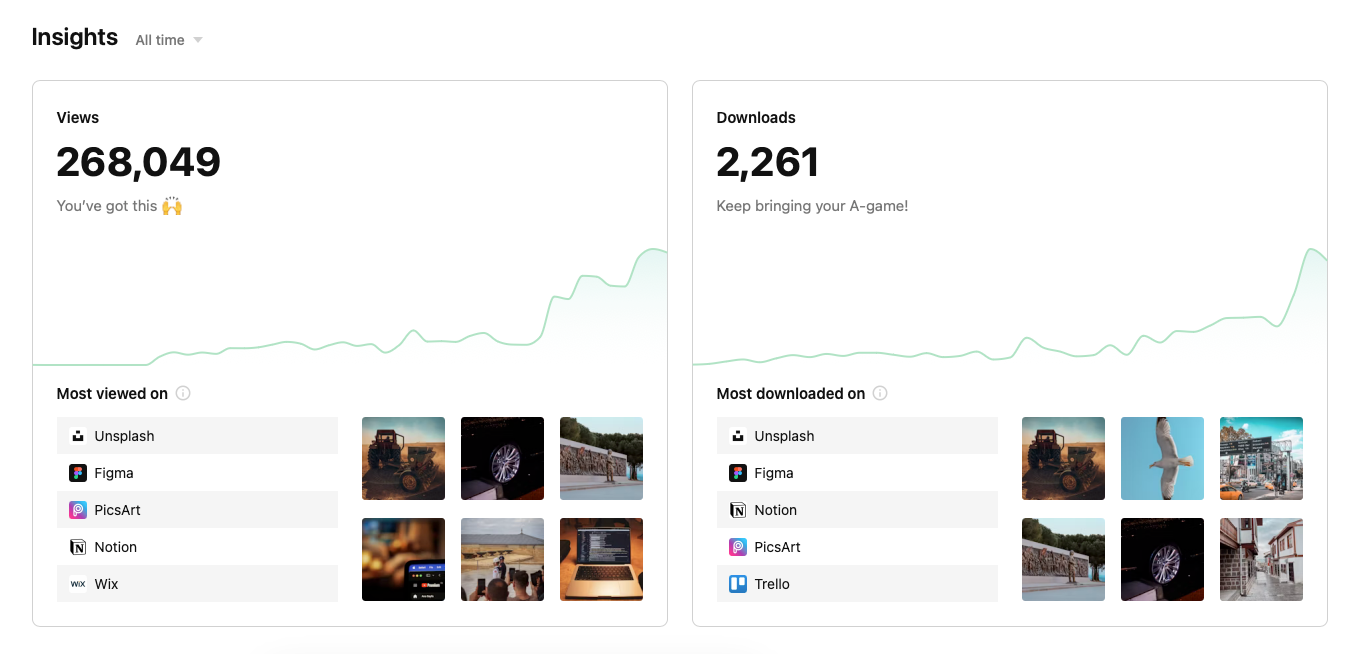Open crowd landscape photo thumbnail

pos(502,559)
